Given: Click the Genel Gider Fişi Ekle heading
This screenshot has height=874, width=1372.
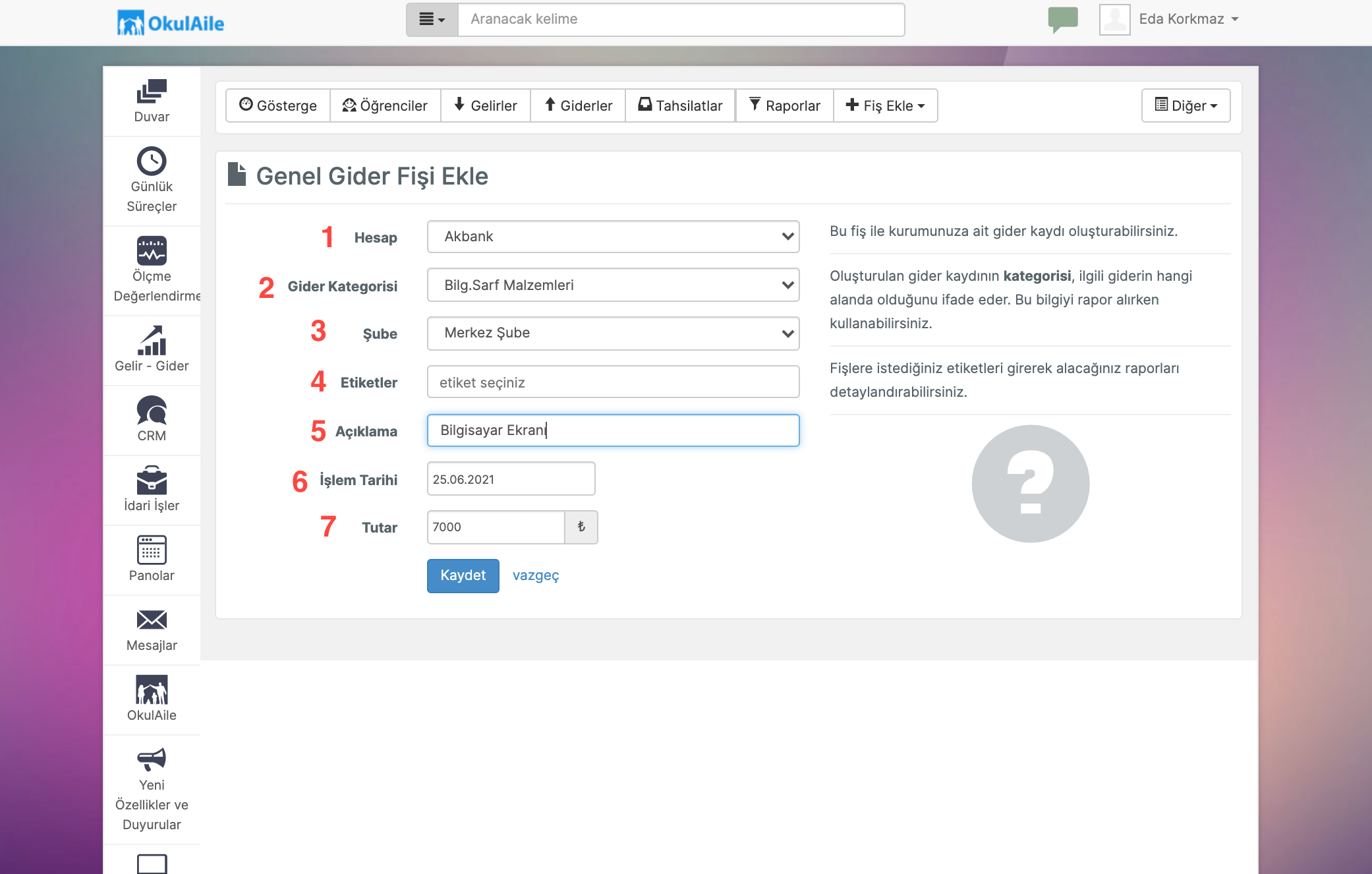Looking at the screenshot, I should click(372, 176).
